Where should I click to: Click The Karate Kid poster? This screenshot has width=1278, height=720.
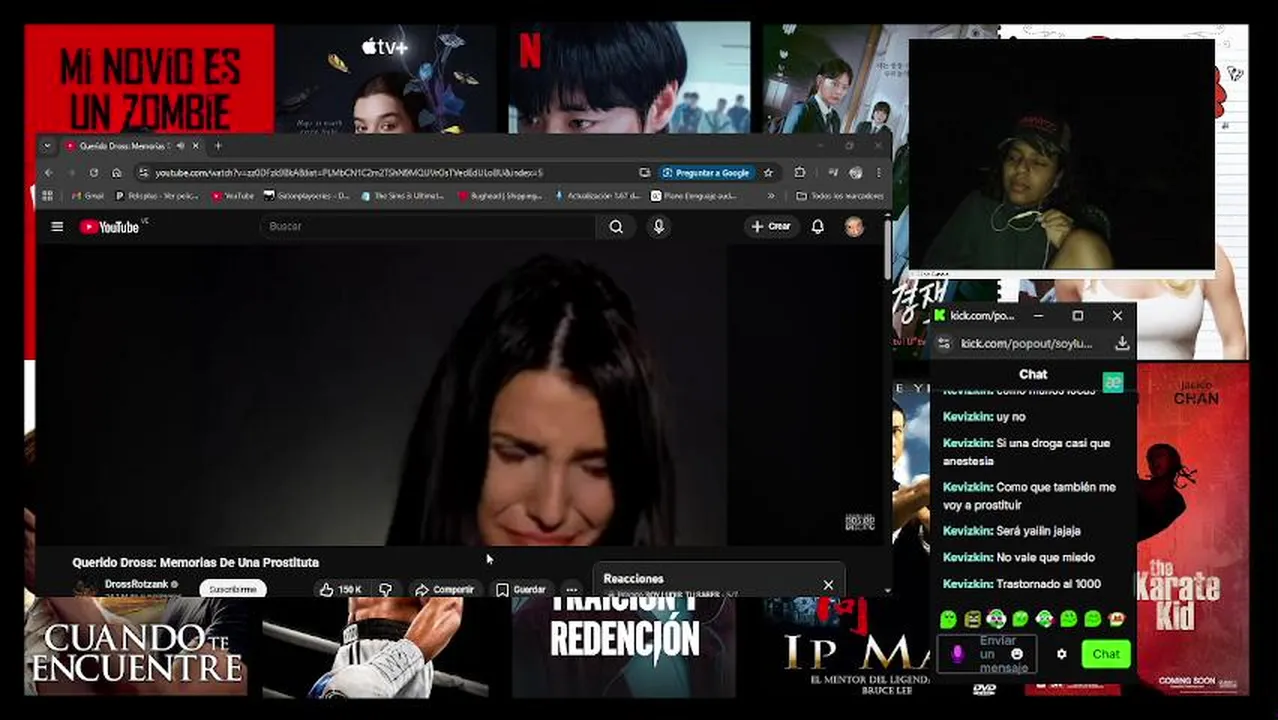(x=1193, y=528)
